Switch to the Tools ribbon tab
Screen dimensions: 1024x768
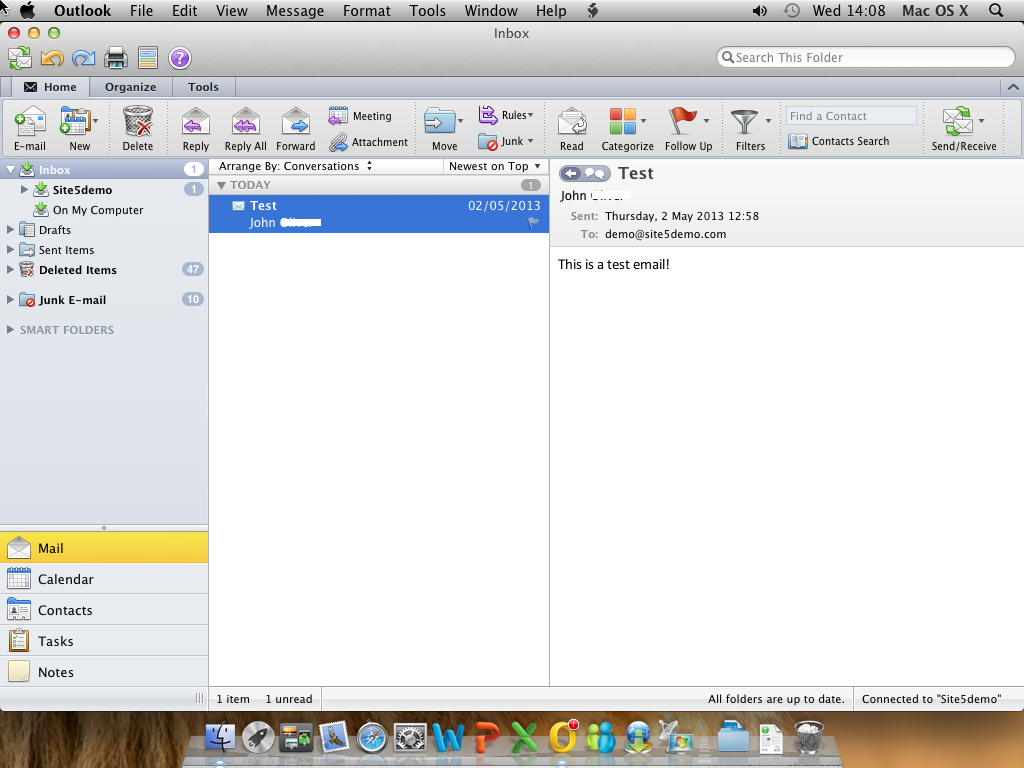(x=203, y=87)
